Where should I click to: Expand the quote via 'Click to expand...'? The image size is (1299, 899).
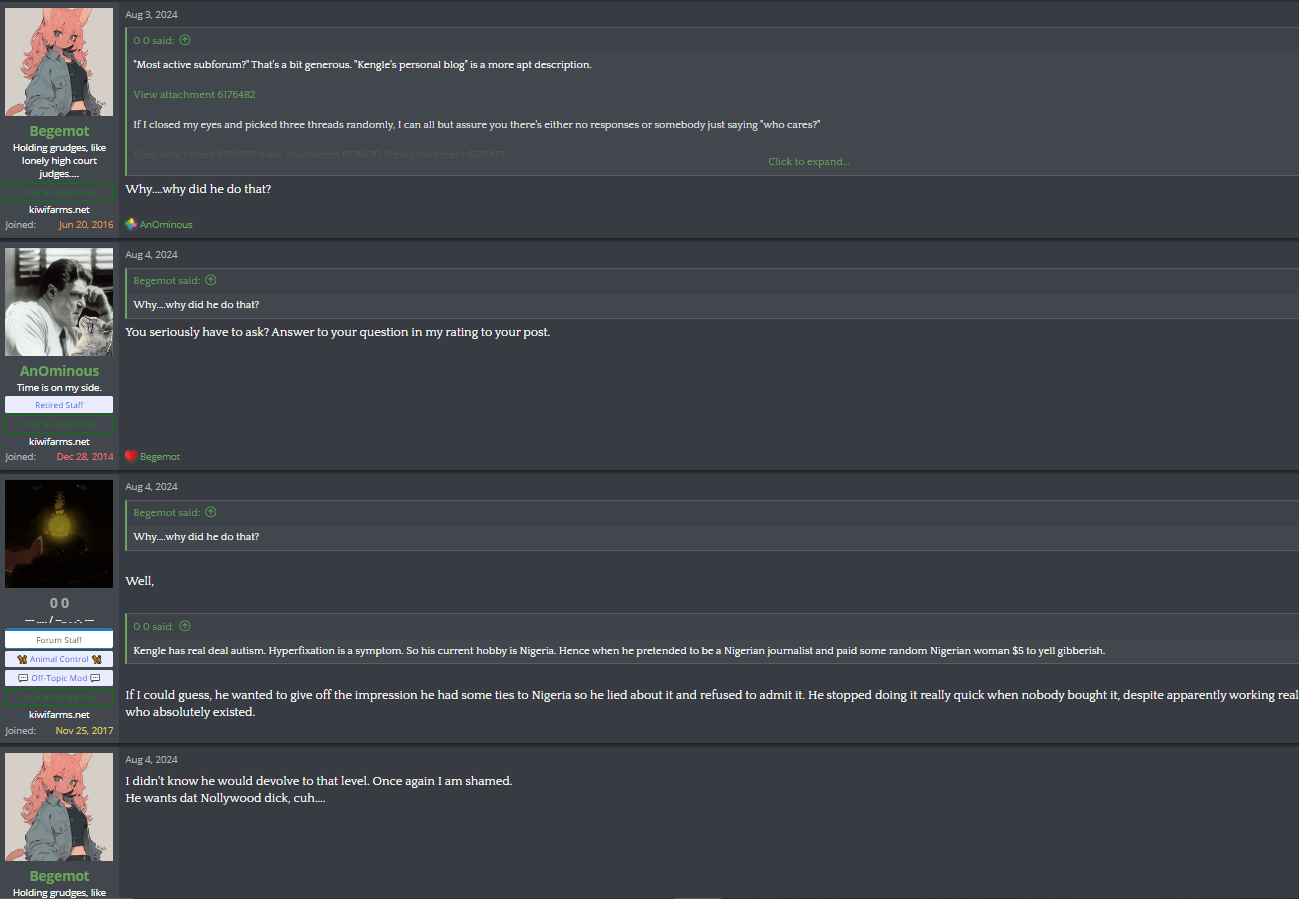(x=809, y=161)
